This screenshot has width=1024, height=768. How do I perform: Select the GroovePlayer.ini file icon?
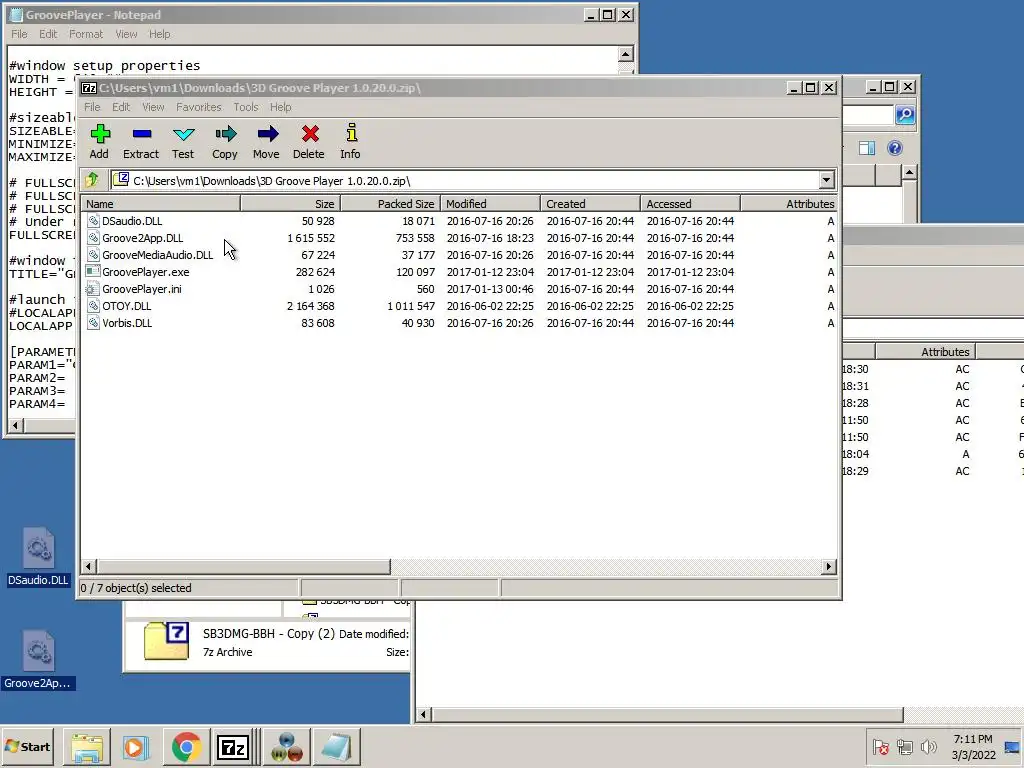click(93, 289)
